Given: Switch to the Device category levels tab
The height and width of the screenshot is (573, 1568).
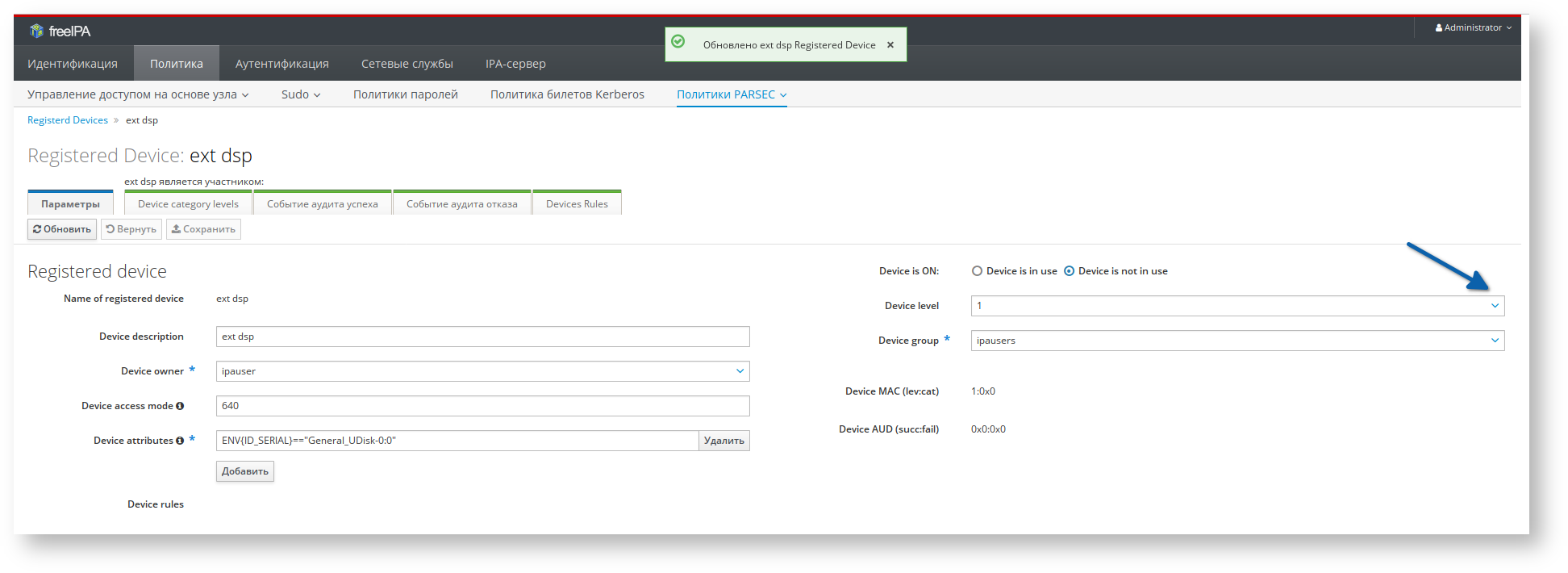Looking at the screenshot, I should coord(188,204).
